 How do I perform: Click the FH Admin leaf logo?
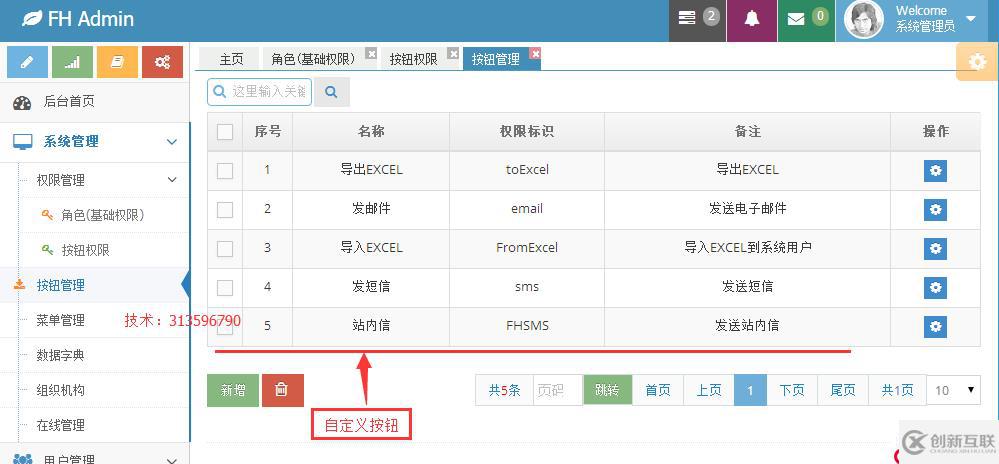tap(32, 18)
